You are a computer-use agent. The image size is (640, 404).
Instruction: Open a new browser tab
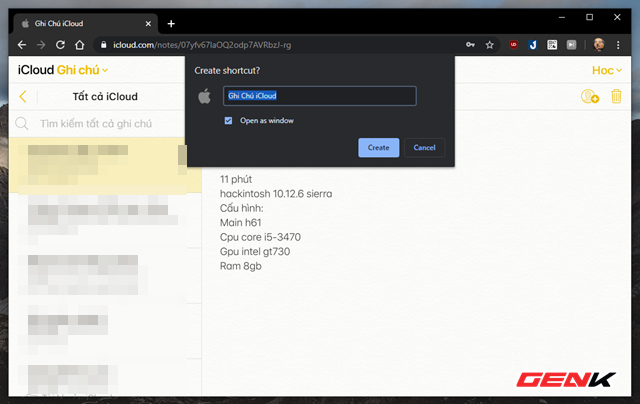[171, 23]
